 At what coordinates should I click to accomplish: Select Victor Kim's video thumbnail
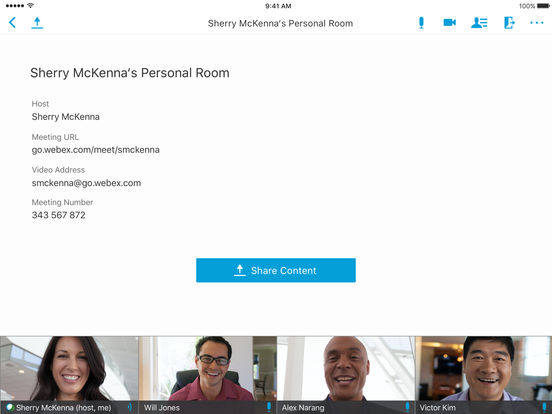coord(484,375)
